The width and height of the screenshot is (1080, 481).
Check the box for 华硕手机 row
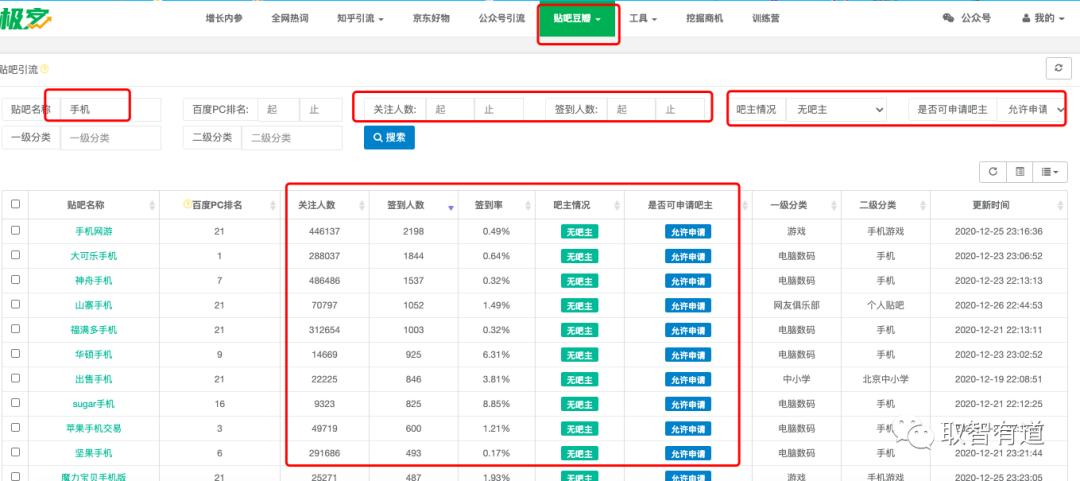pyautogui.click(x=15, y=354)
